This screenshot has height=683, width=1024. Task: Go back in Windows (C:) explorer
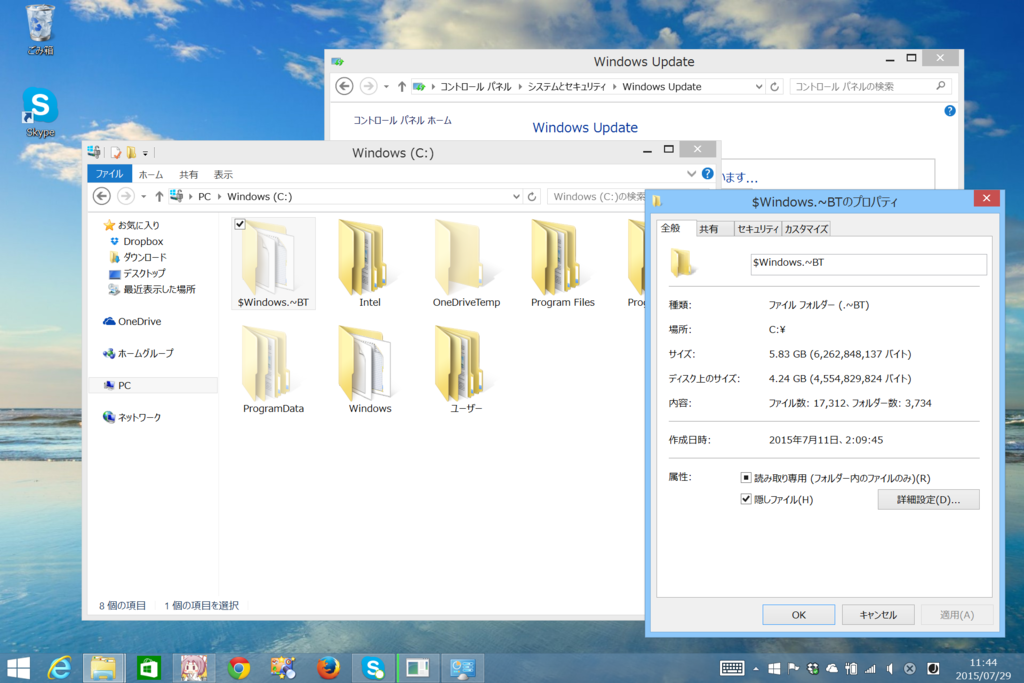tap(101, 196)
